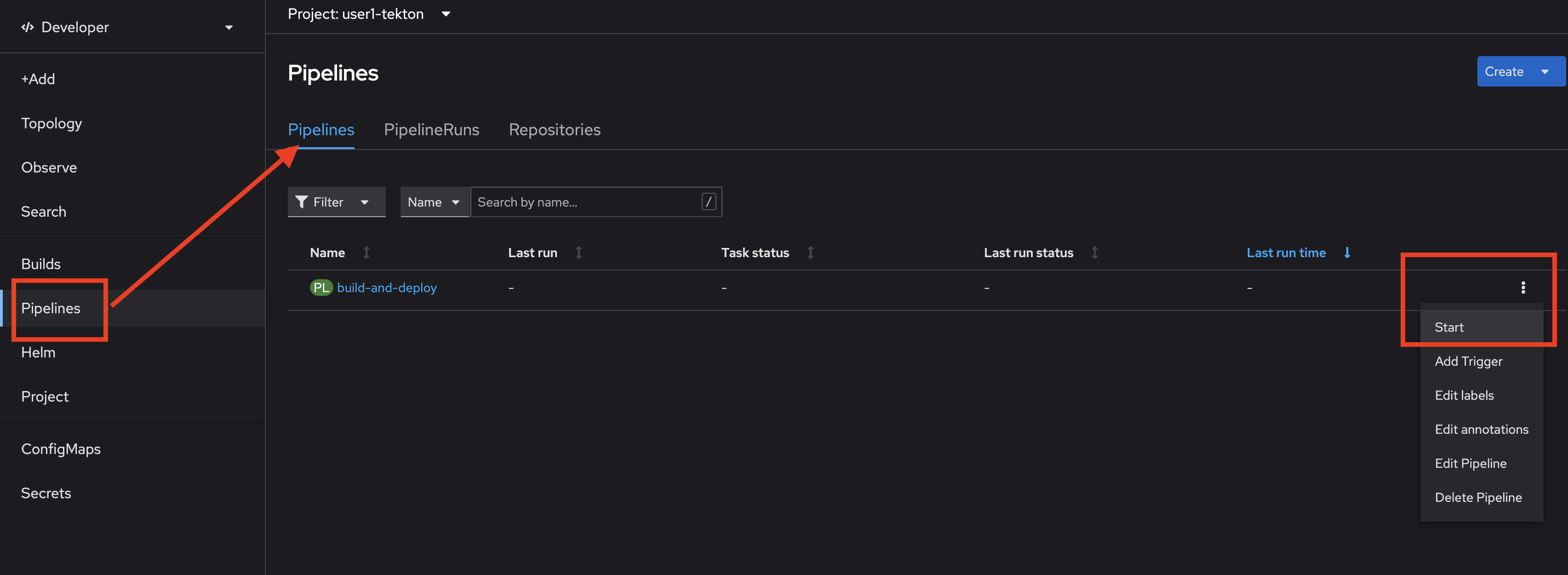Reverse the Last run time sort arrow
Screen dimensions: 1568x575
pyautogui.click(x=1347, y=253)
